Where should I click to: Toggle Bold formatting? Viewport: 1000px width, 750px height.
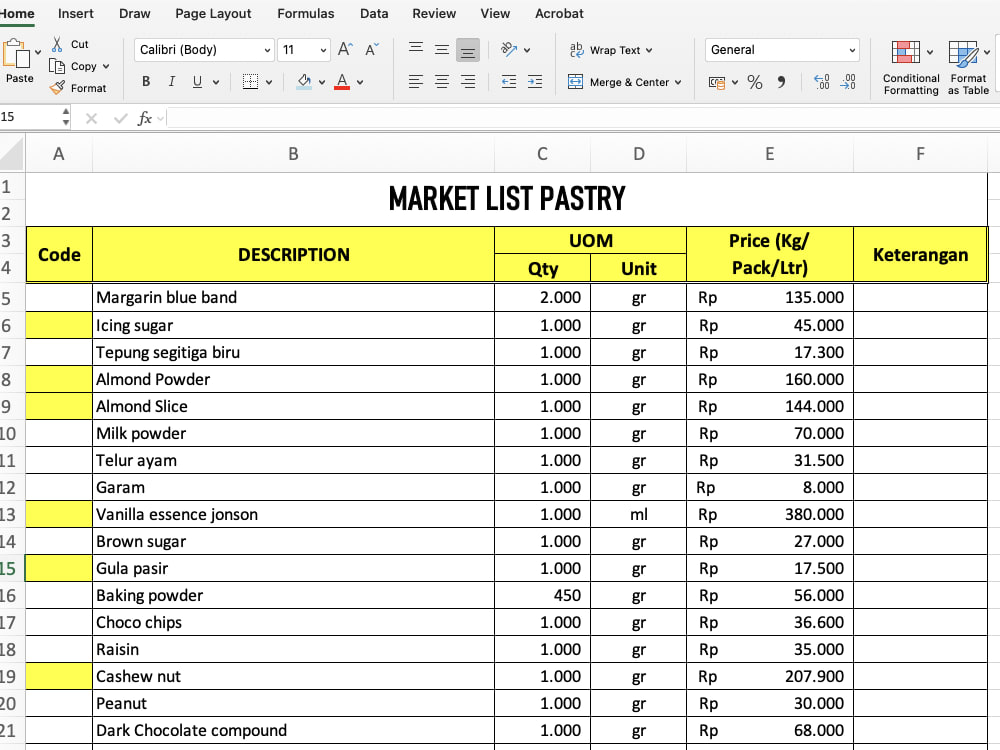click(146, 82)
